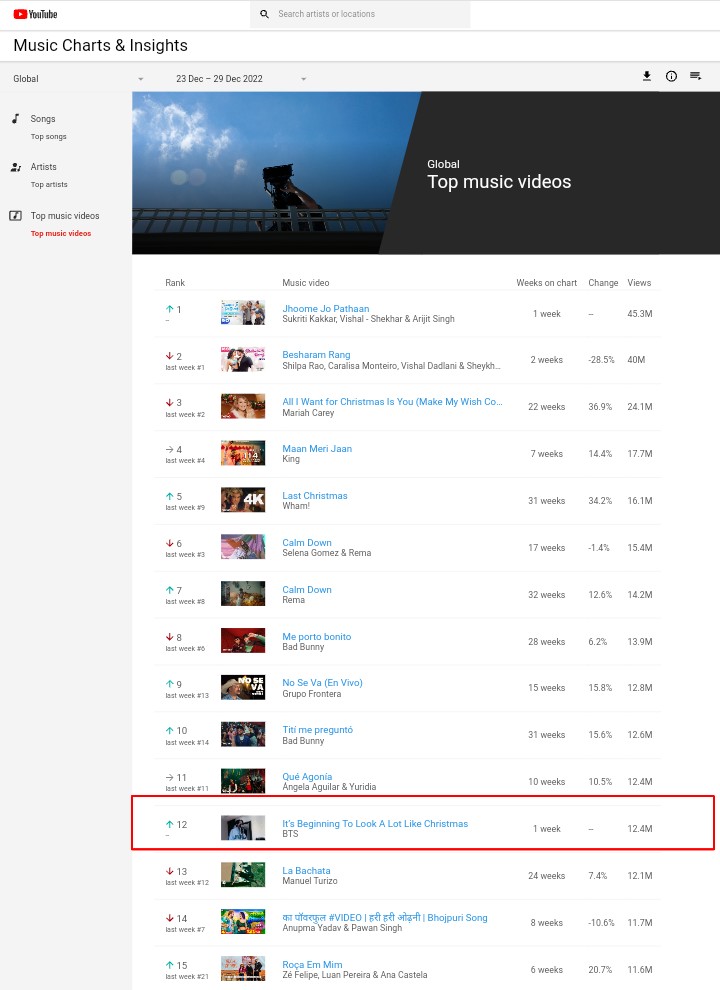Open Last Christmas video link

315,496
